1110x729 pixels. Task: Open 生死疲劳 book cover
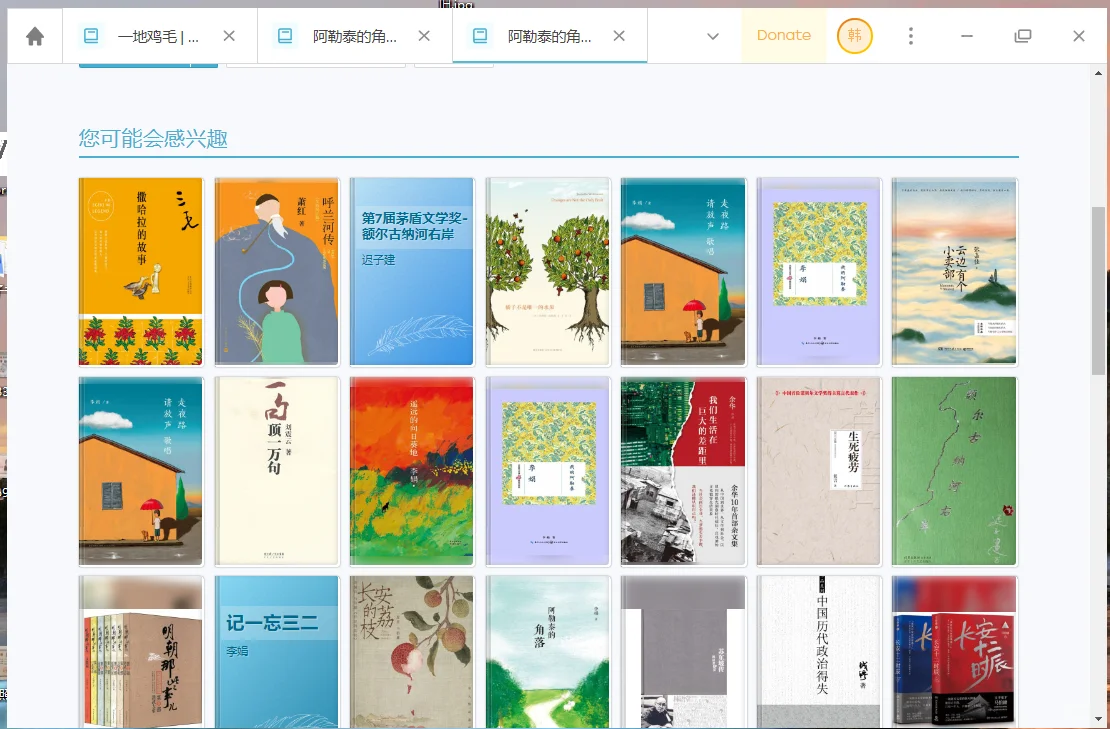click(x=819, y=471)
